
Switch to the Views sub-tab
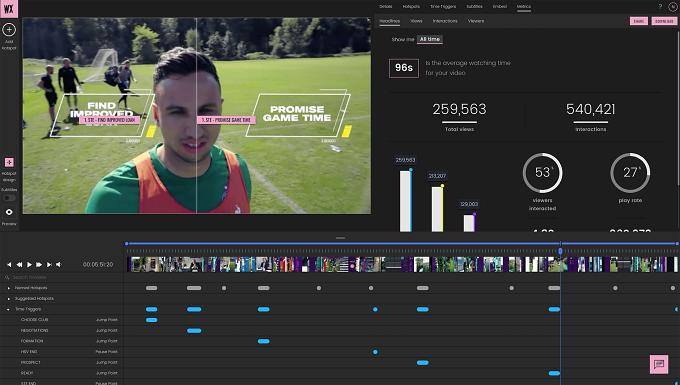pyautogui.click(x=416, y=21)
